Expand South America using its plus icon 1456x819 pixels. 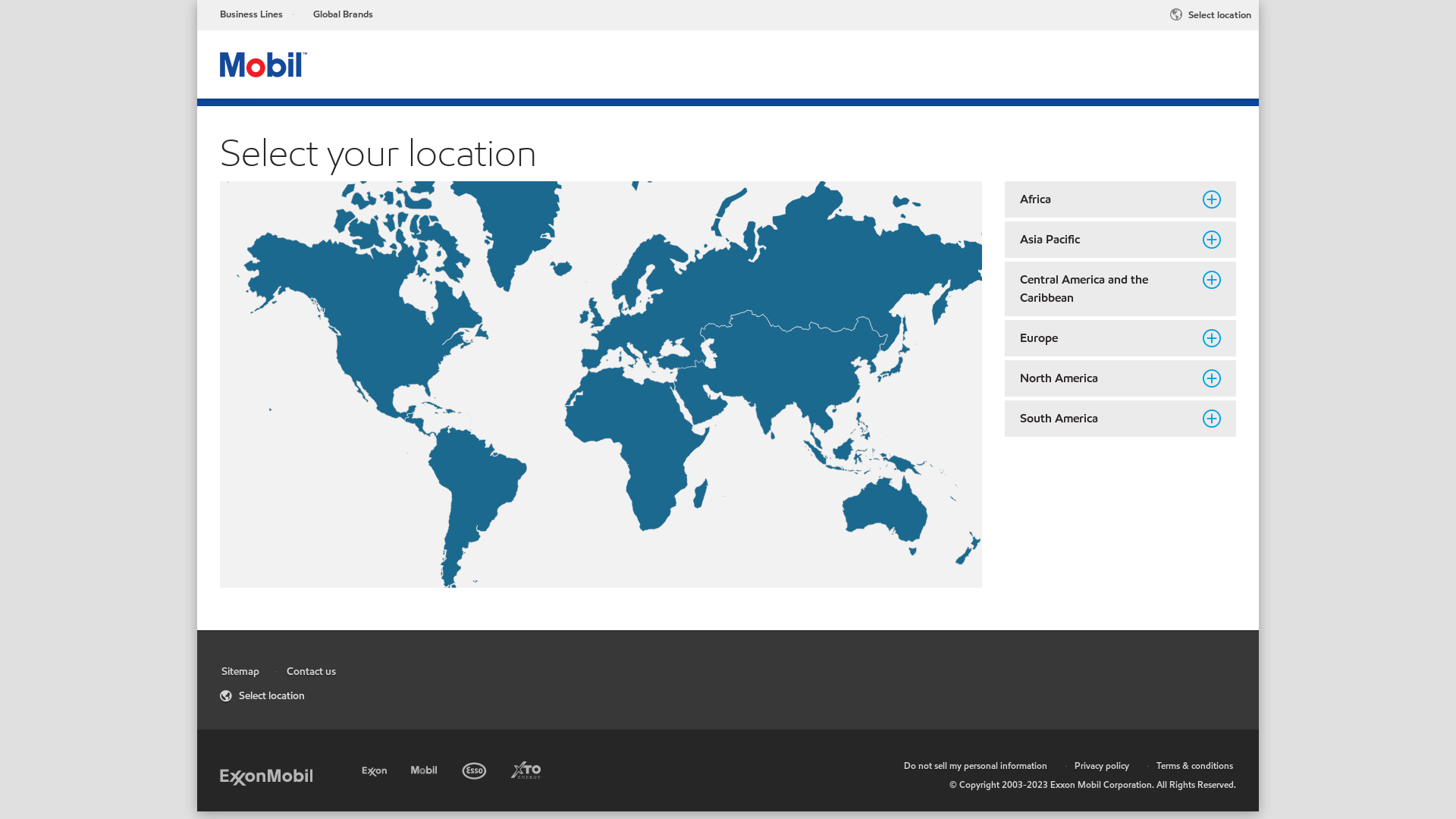[1212, 419]
